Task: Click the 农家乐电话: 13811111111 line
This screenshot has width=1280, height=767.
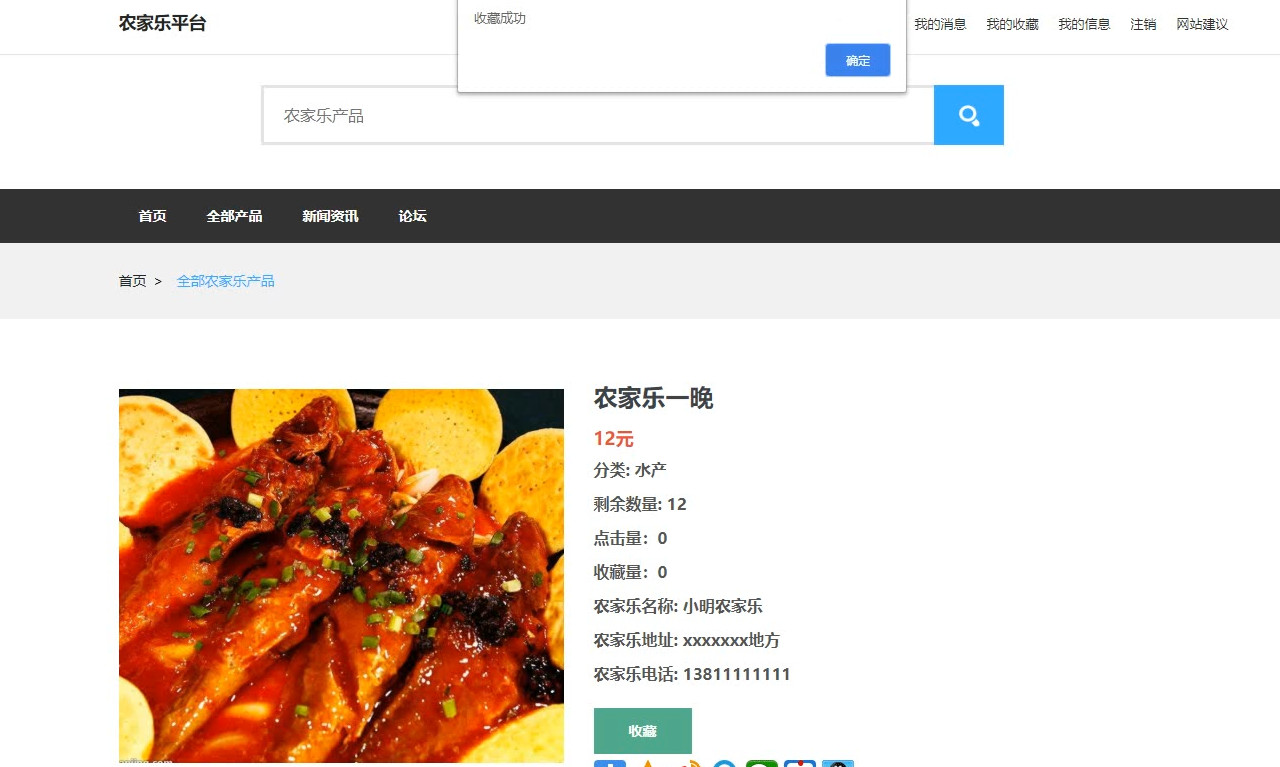Action: 692,674
